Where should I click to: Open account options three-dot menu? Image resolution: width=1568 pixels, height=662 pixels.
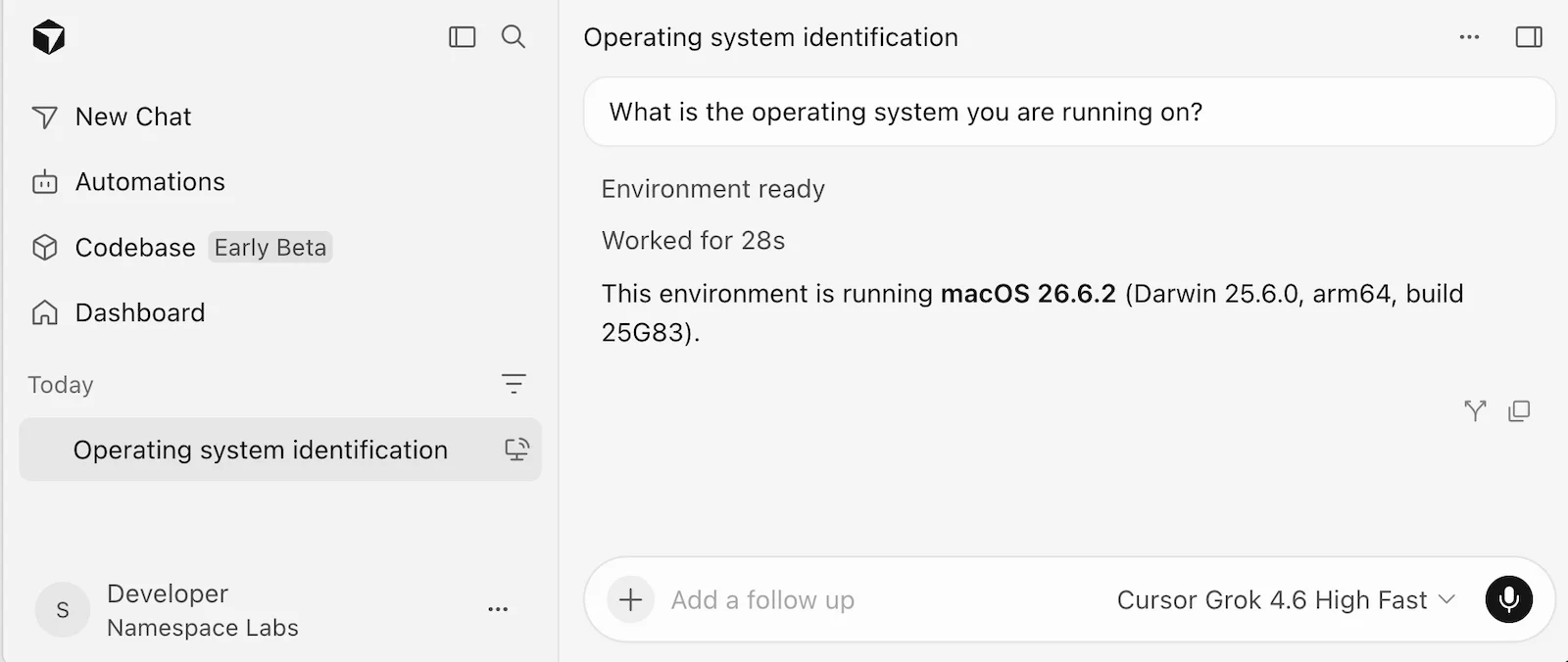pos(498,609)
